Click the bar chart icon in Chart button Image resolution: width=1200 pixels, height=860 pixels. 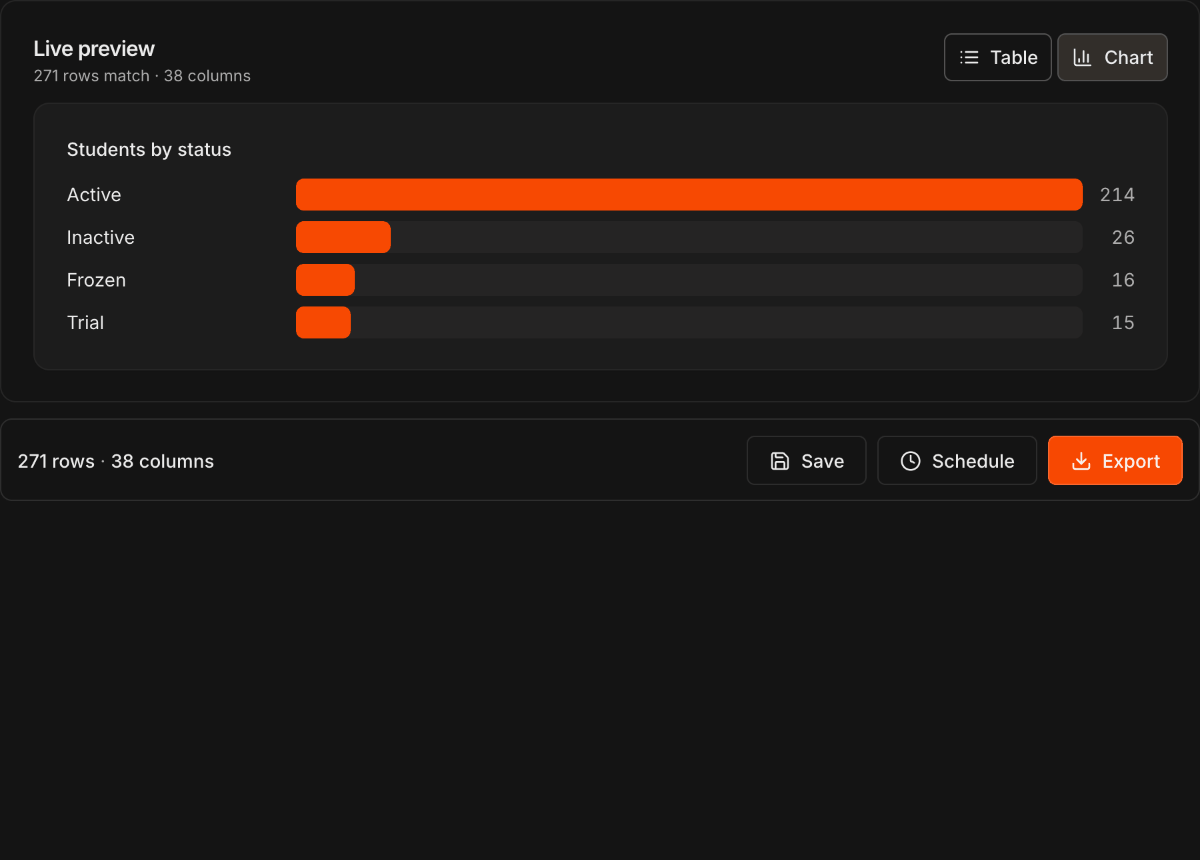[x=1082, y=57]
